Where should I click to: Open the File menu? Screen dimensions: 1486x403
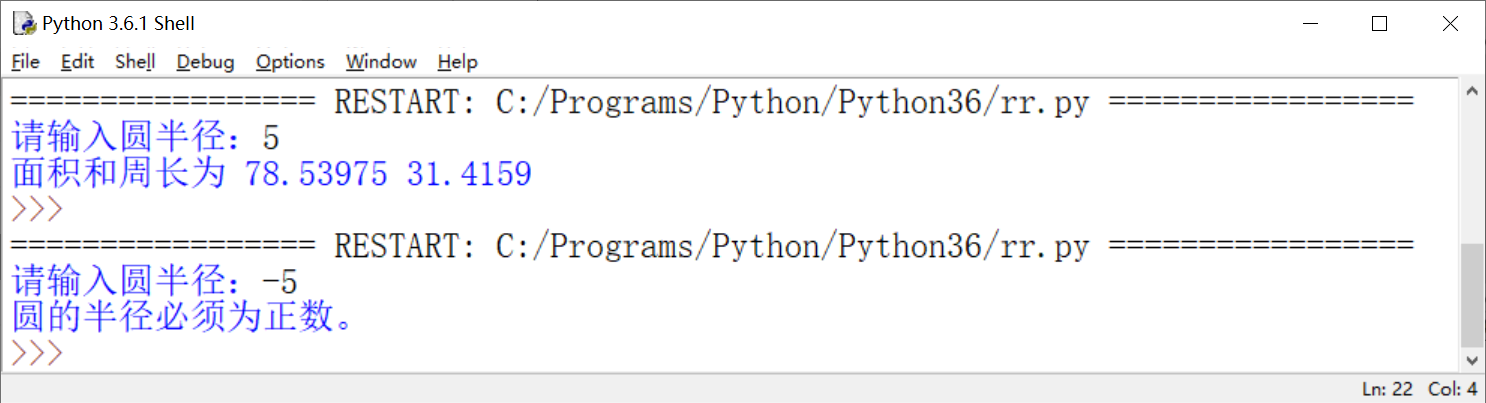pos(25,62)
